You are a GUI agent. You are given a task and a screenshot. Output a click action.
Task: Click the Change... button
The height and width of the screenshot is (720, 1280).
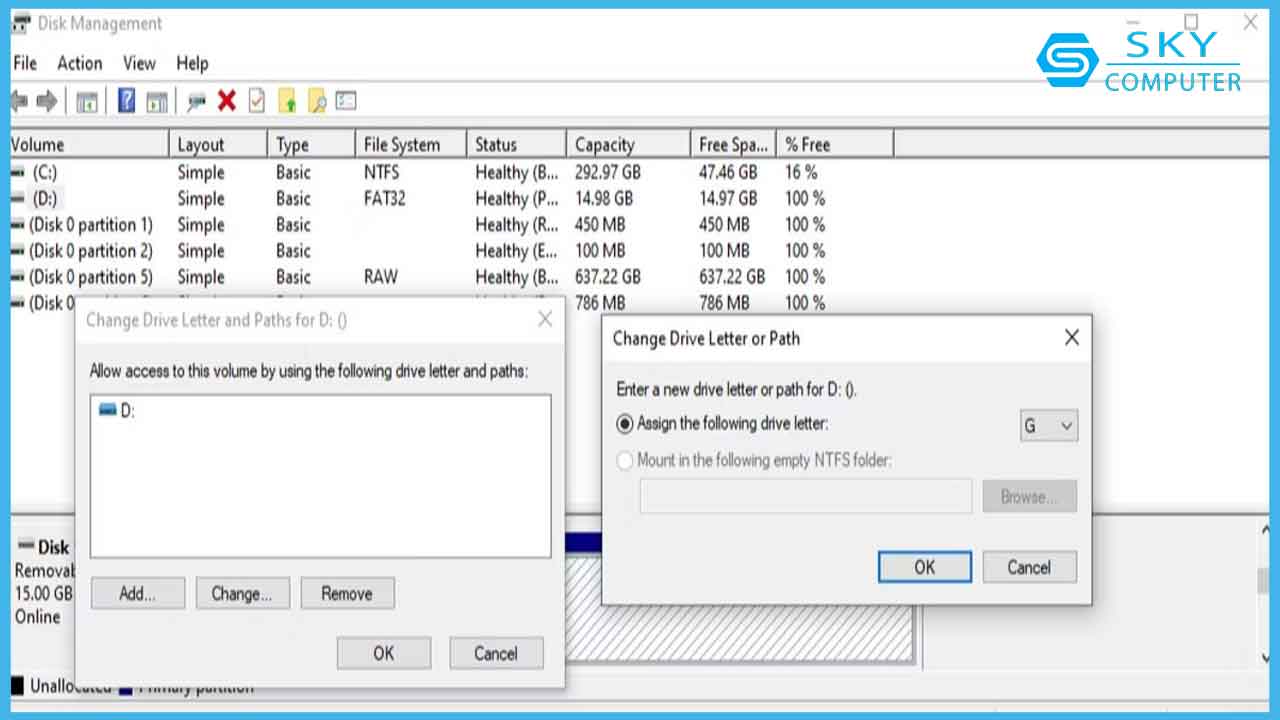[x=242, y=593]
